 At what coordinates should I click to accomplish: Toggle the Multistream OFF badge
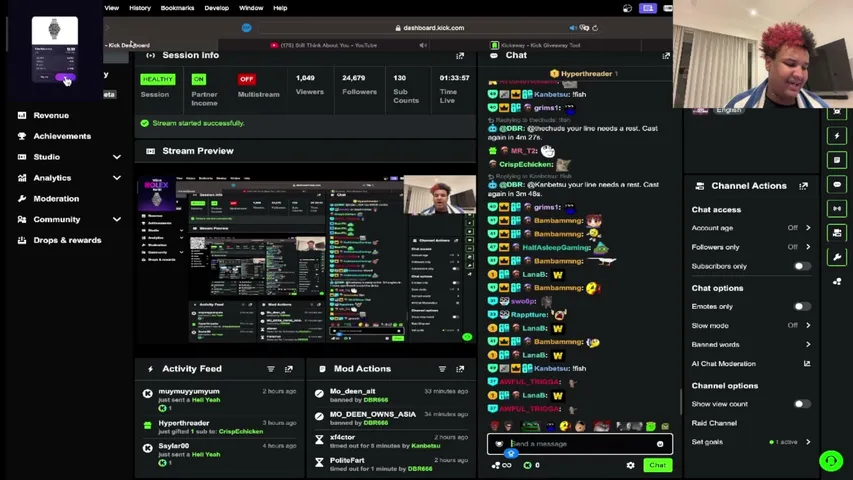pos(246,79)
